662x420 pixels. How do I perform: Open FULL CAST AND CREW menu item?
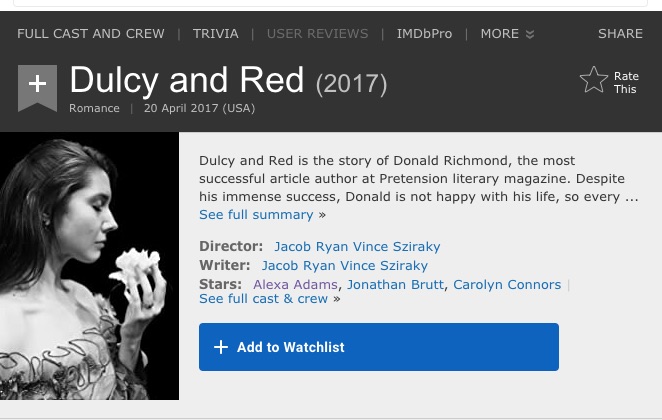tap(91, 34)
